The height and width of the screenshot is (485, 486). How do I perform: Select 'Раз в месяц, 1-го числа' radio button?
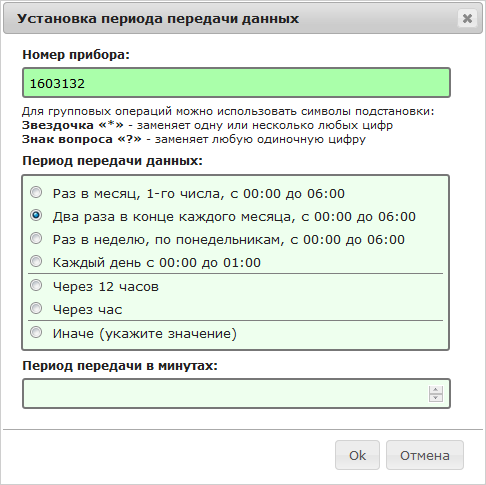[36, 192]
